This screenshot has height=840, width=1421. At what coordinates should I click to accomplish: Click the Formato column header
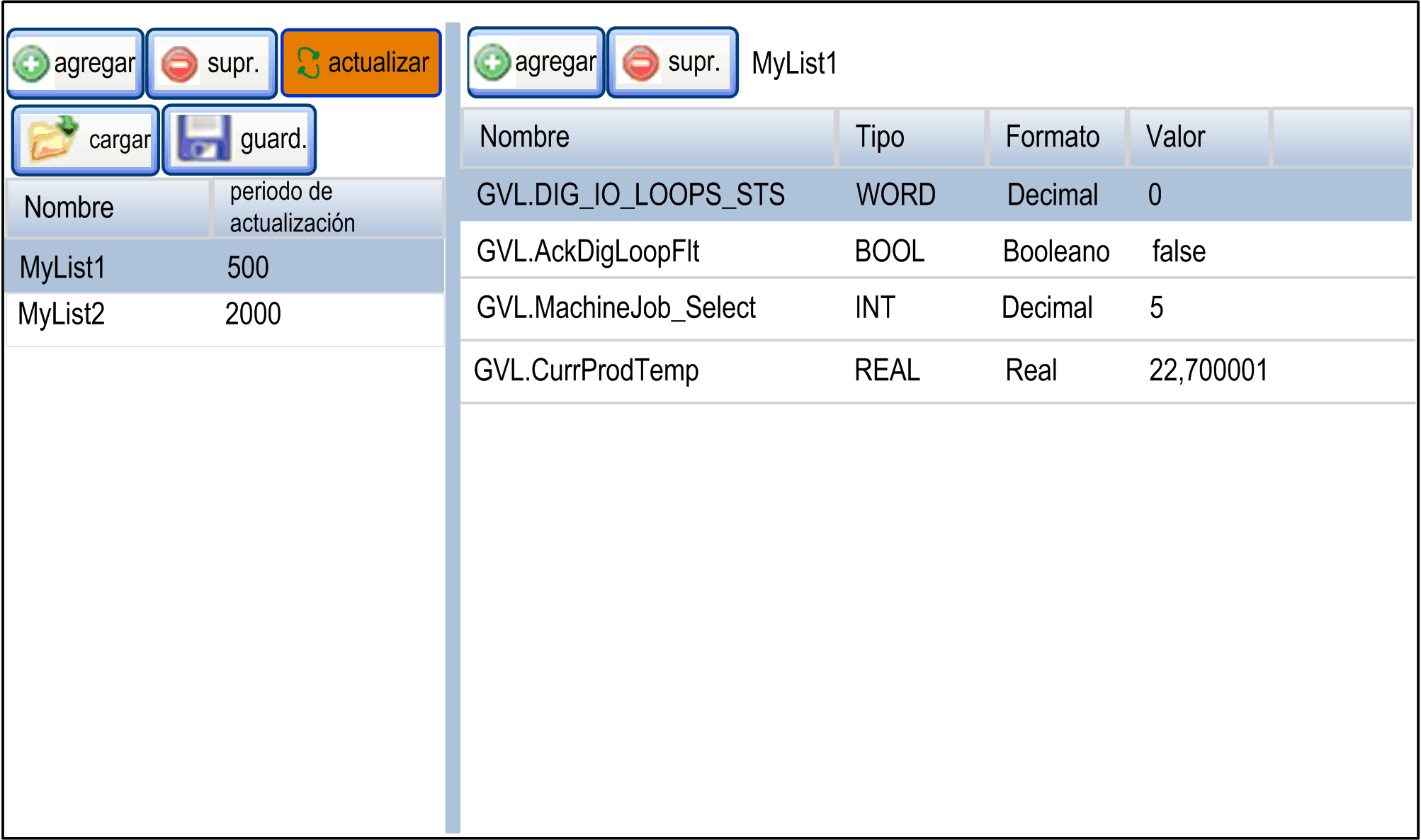[x=1053, y=137]
